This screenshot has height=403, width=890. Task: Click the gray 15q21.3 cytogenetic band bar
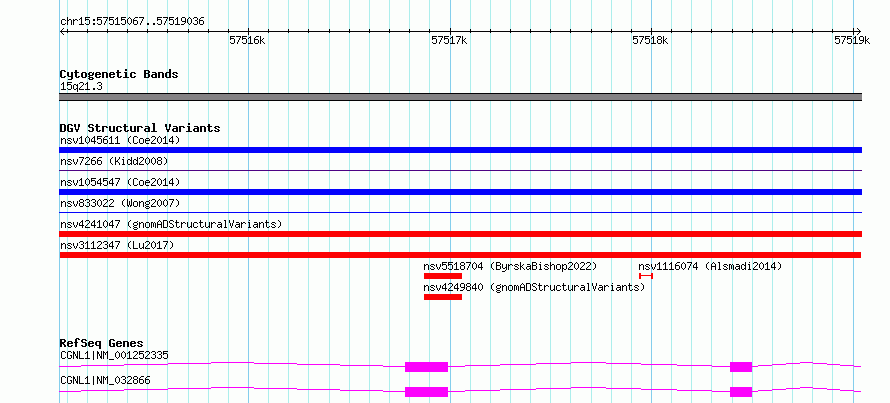click(x=460, y=97)
